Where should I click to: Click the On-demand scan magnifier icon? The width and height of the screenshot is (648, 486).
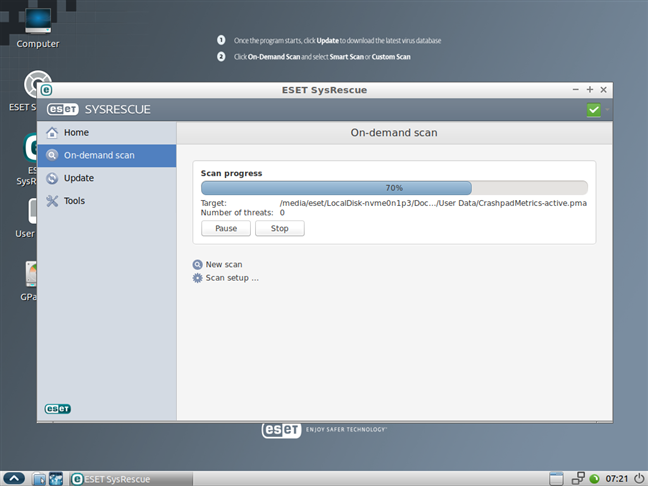[x=52, y=155]
